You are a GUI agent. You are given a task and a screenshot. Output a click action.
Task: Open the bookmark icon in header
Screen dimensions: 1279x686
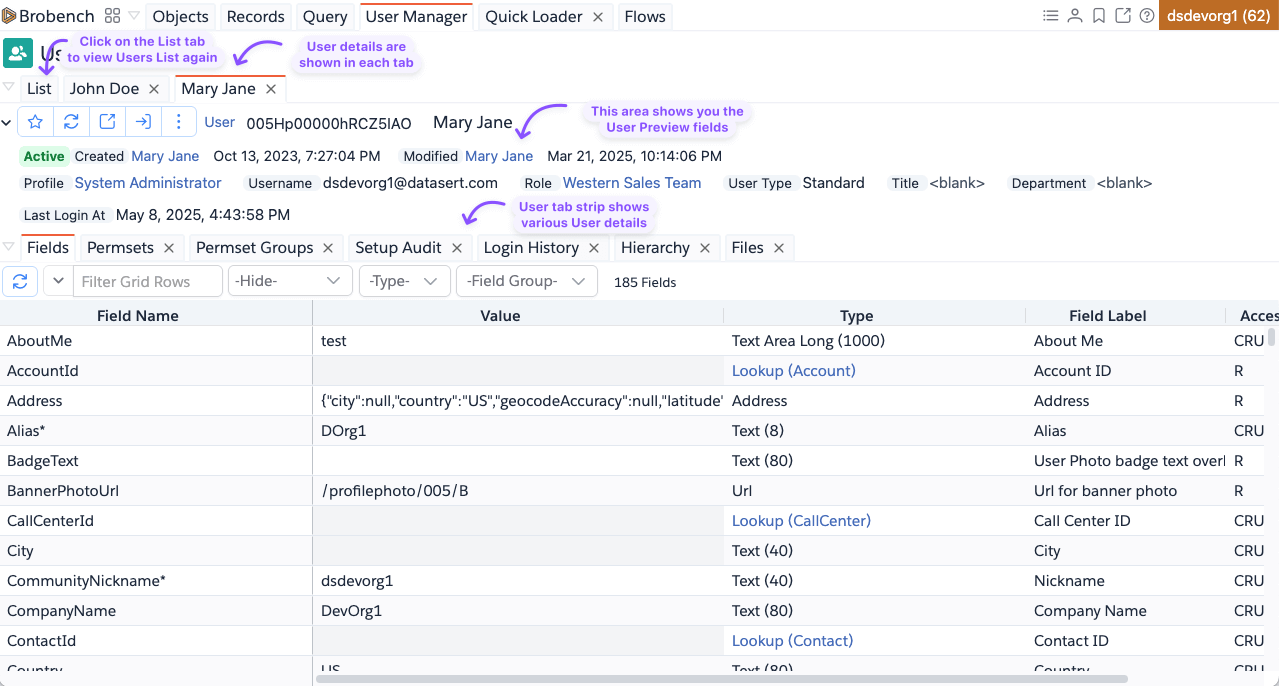pyautogui.click(x=1099, y=16)
